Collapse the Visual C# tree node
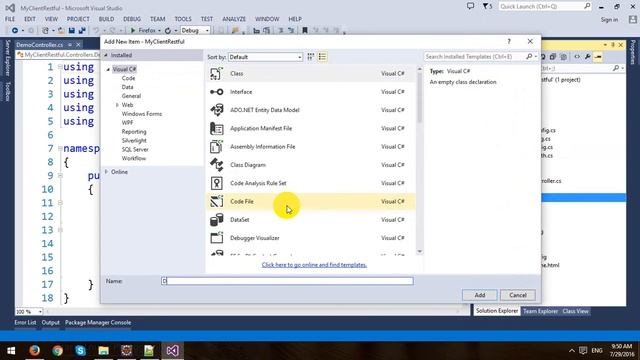This screenshot has height=360, width=640. (108, 69)
